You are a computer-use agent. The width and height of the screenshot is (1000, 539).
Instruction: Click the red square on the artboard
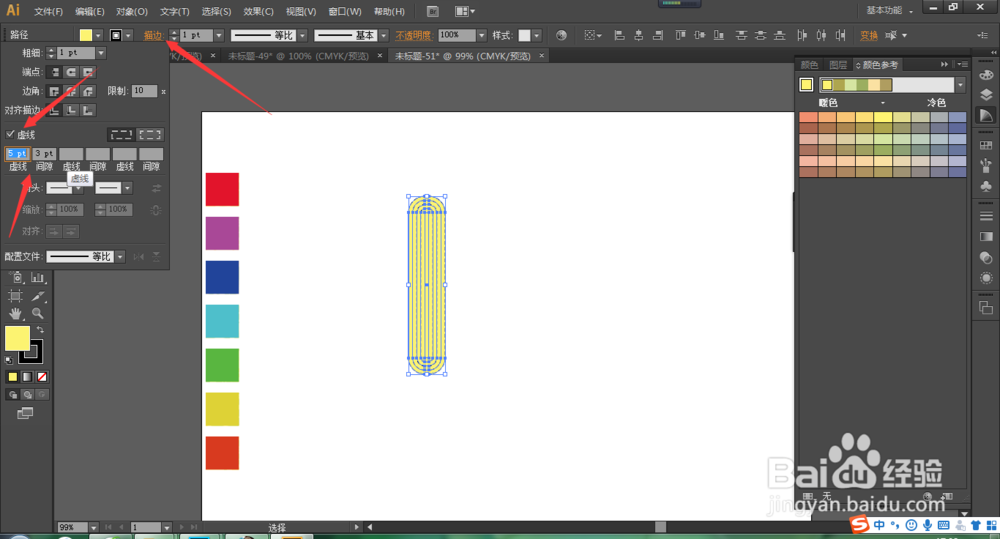pos(222,189)
